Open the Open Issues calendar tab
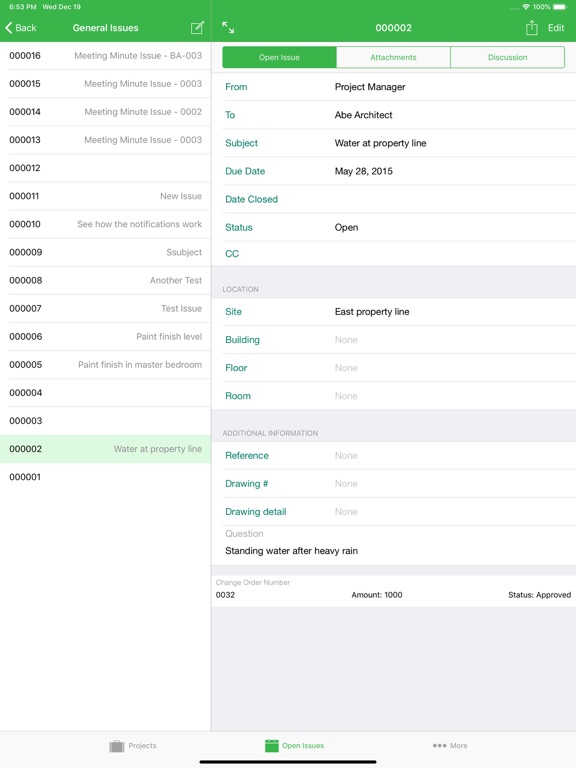Image resolution: width=576 pixels, height=768 pixels. coord(294,745)
